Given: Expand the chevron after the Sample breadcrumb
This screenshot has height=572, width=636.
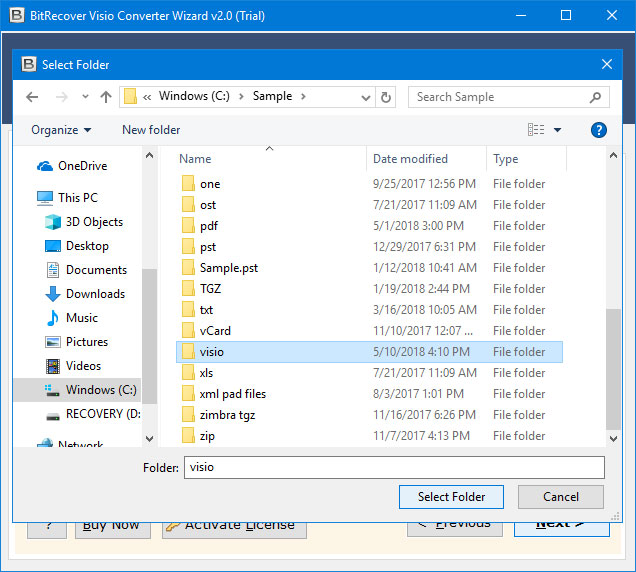Looking at the screenshot, I should pos(303,97).
